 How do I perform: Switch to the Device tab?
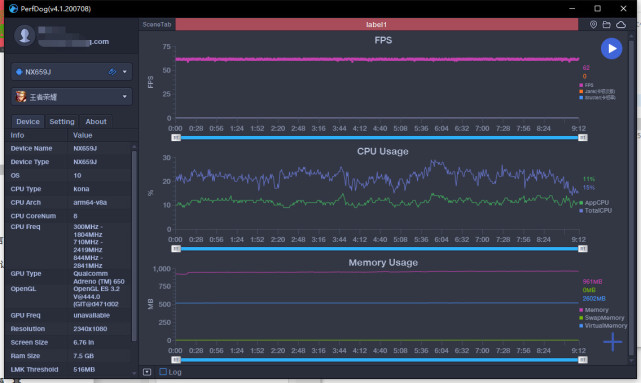(28, 121)
